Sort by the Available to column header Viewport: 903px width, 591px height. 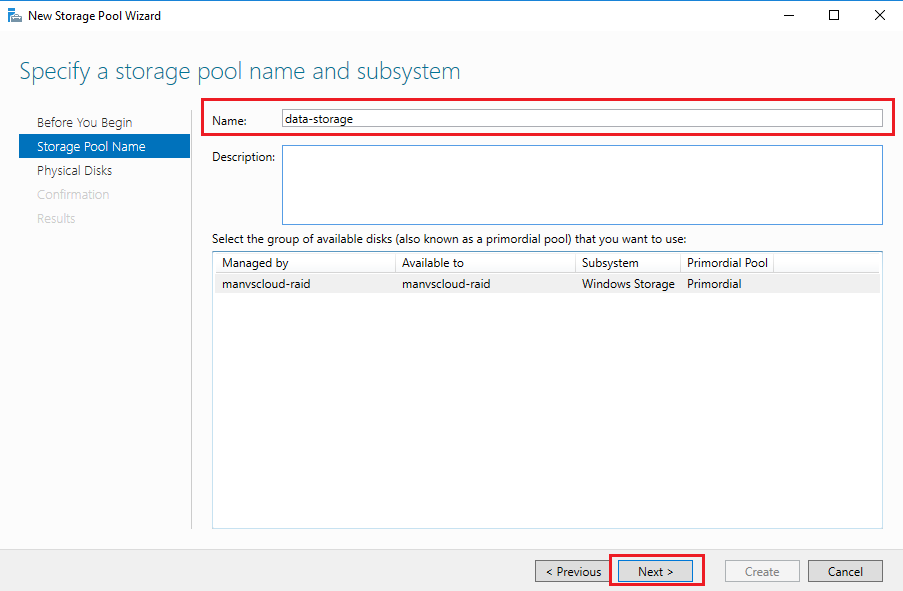(485, 263)
